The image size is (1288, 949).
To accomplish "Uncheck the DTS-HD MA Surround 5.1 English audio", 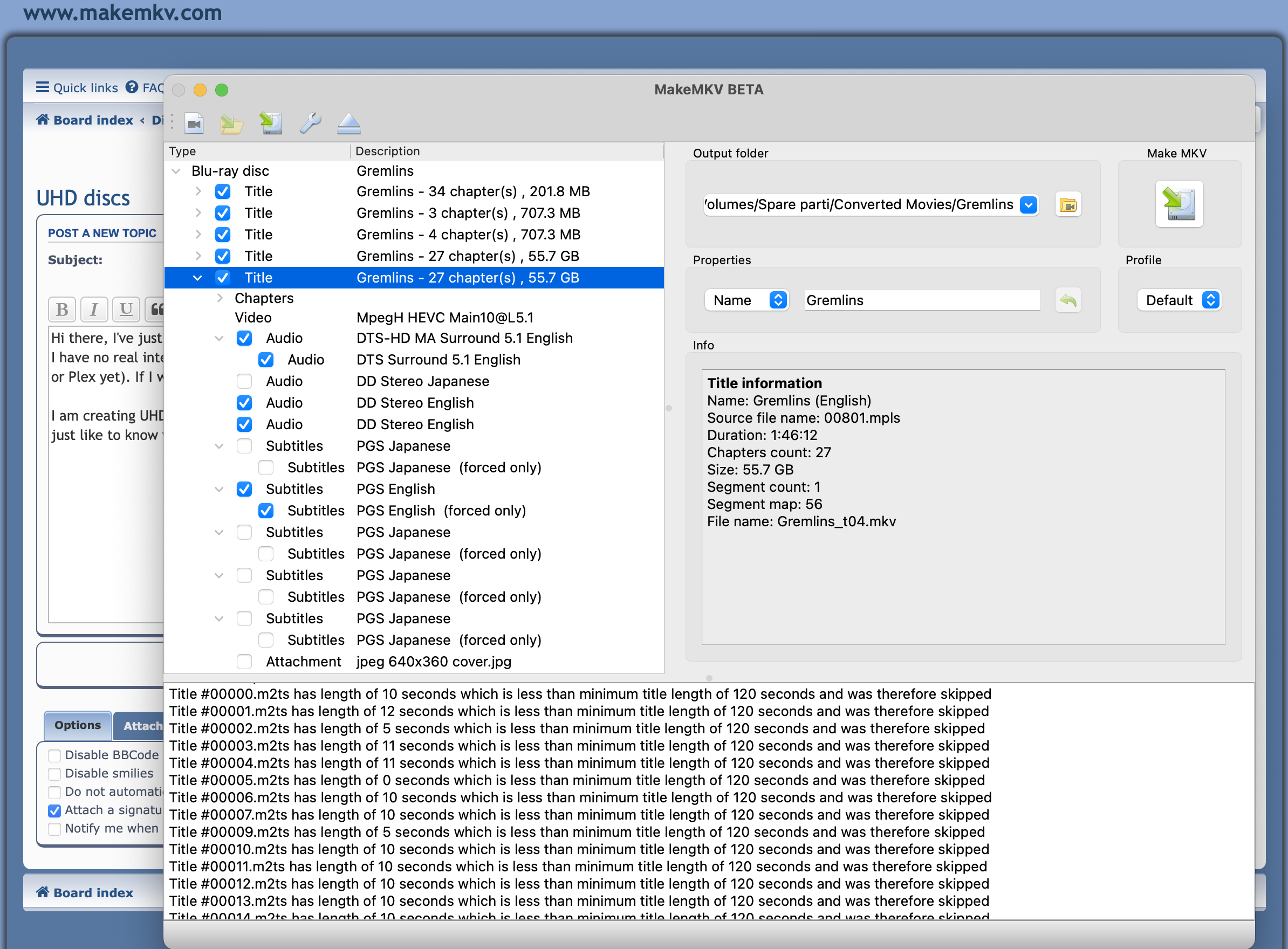I will [x=244, y=338].
